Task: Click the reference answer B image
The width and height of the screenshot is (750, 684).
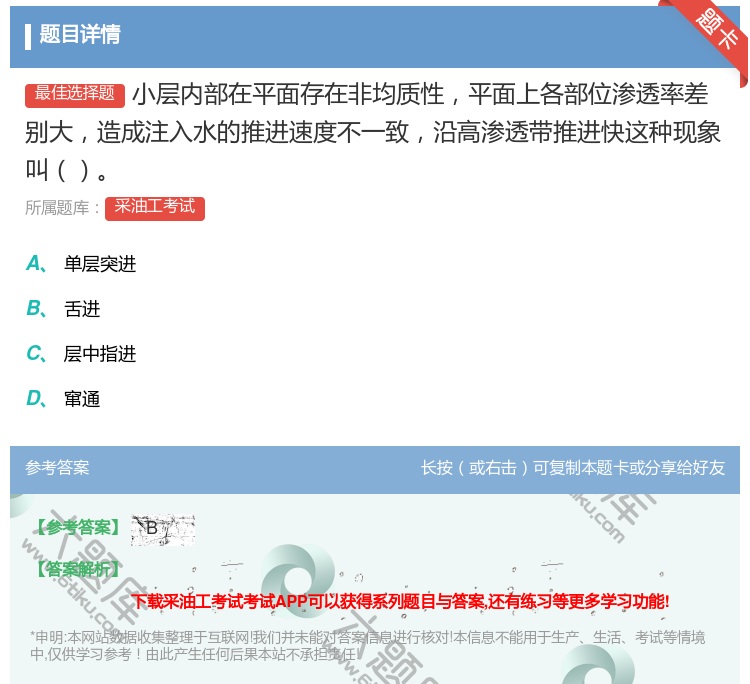Action: point(163,530)
